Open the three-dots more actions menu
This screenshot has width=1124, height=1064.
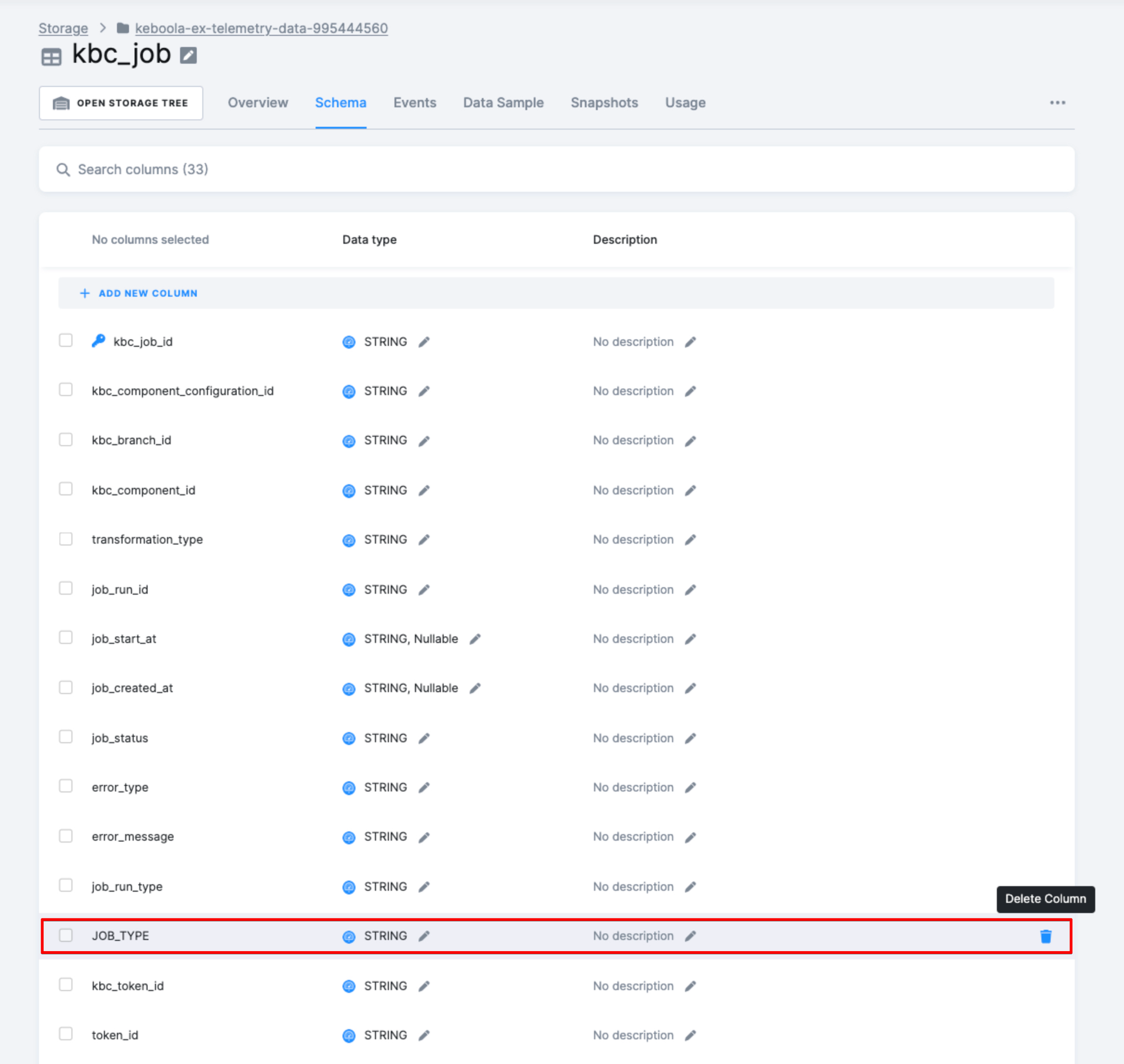pyautogui.click(x=1057, y=103)
